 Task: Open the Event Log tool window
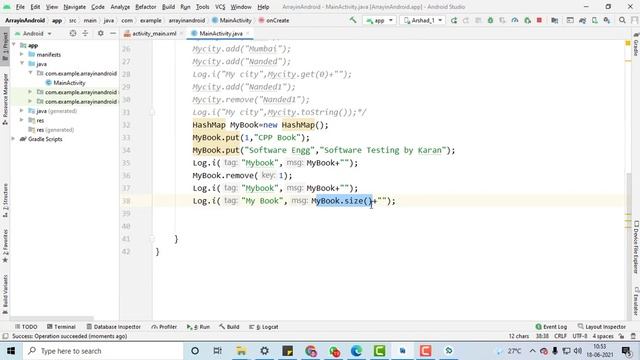(x=551, y=327)
